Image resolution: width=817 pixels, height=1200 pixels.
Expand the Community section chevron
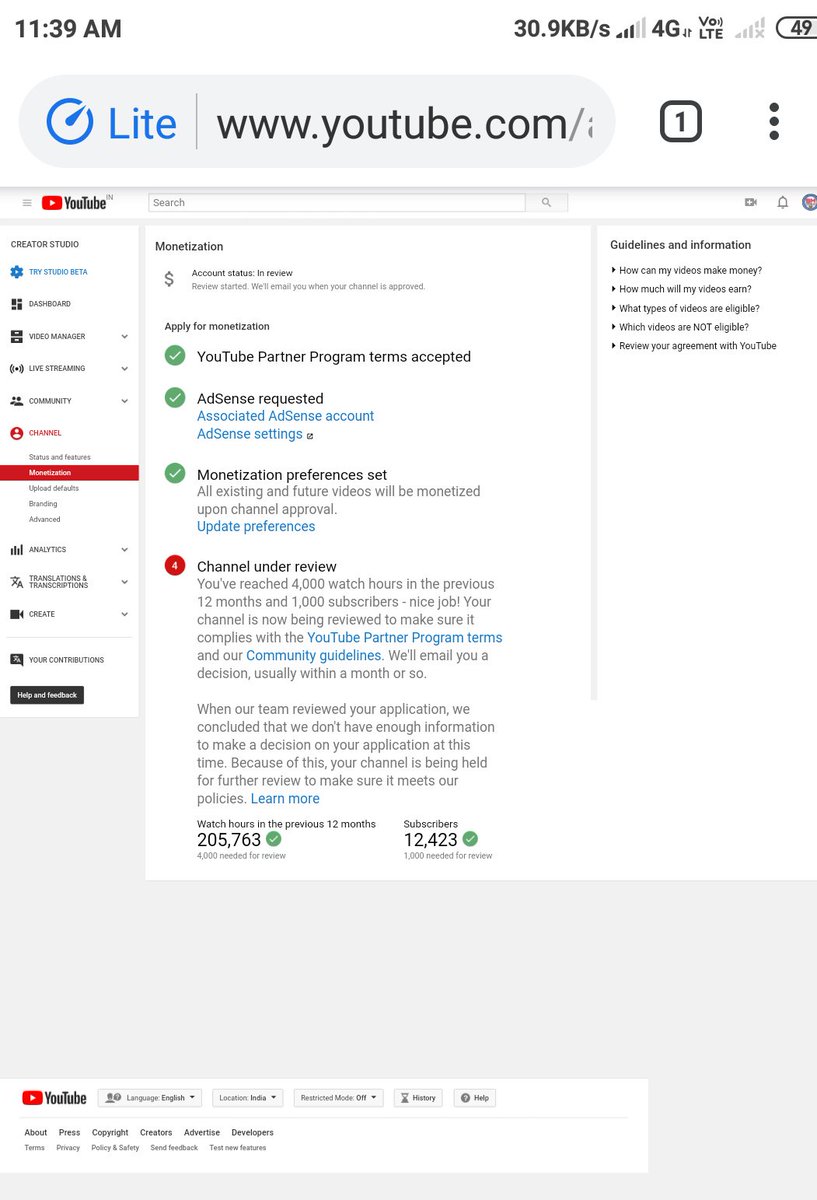click(x=125, y=401)
